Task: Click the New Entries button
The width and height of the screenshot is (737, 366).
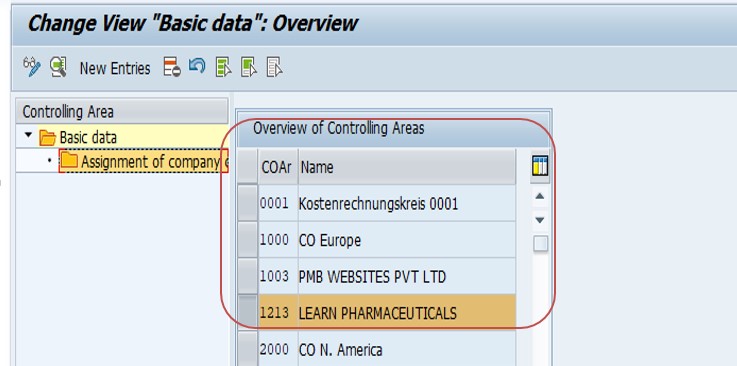Action: coord(115,68)
